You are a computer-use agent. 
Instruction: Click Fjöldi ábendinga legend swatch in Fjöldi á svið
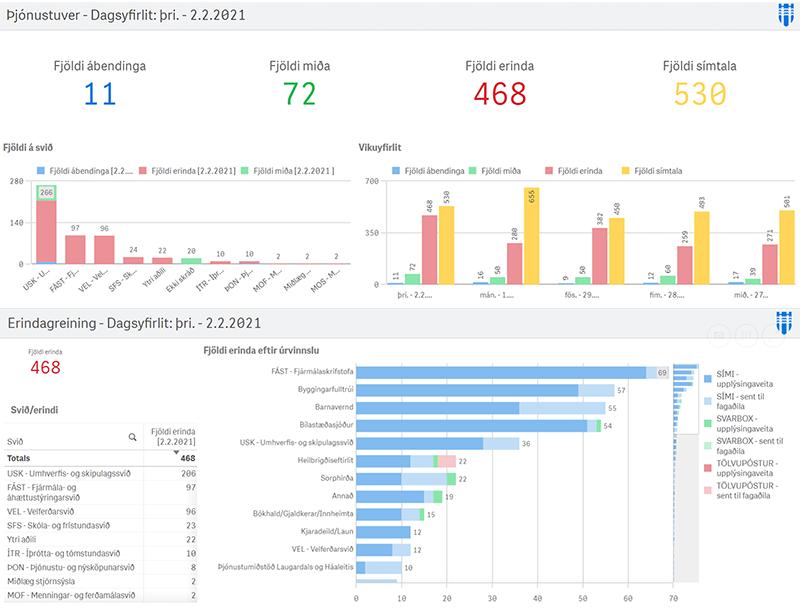[x=41, y=171]
